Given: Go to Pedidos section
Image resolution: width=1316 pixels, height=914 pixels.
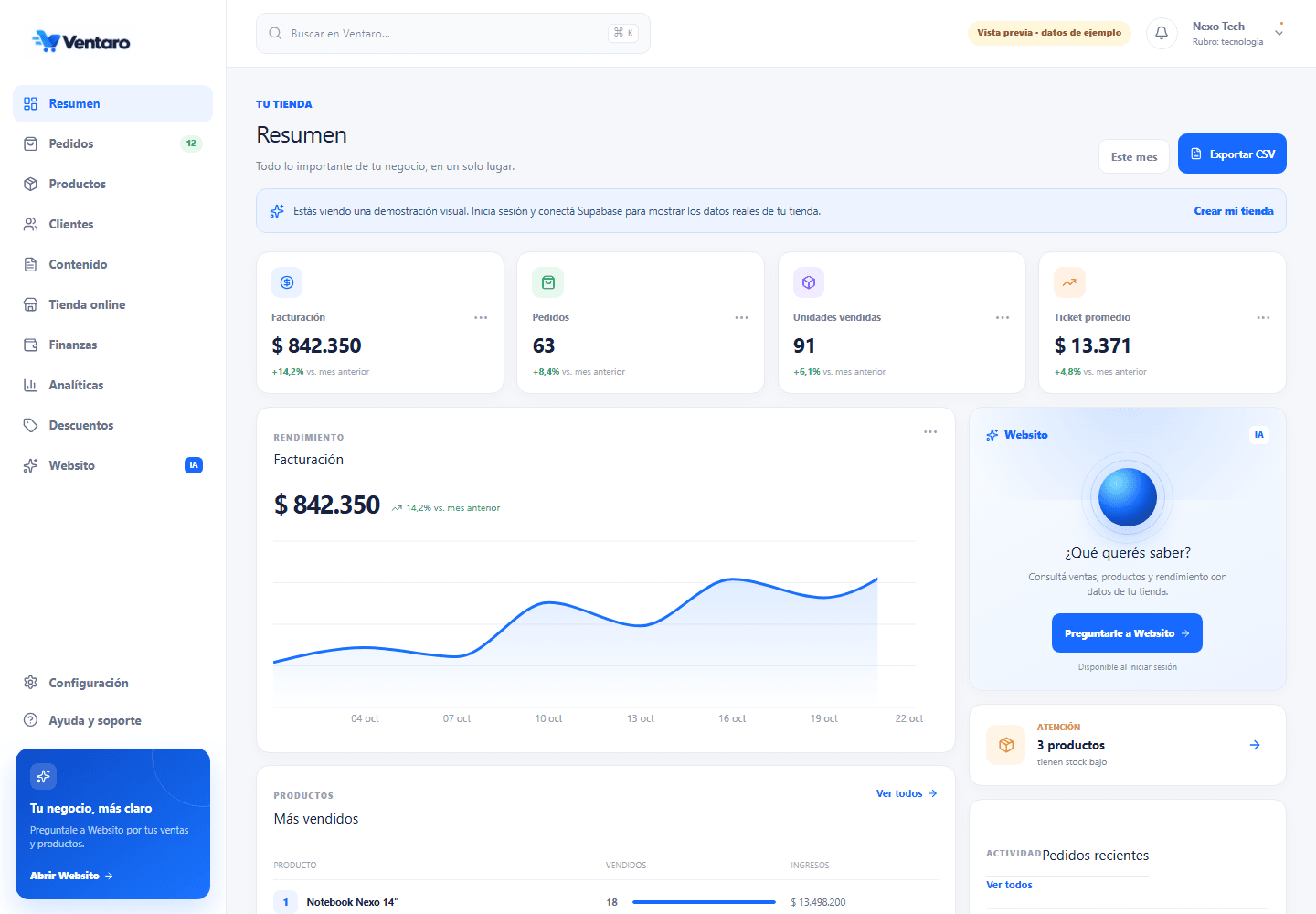Looking at the screenshot, I should 113,143.
